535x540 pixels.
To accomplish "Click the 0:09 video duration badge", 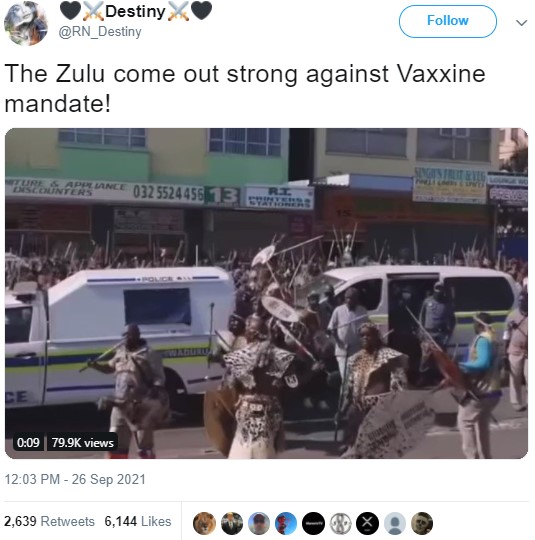I will [28, 443].
